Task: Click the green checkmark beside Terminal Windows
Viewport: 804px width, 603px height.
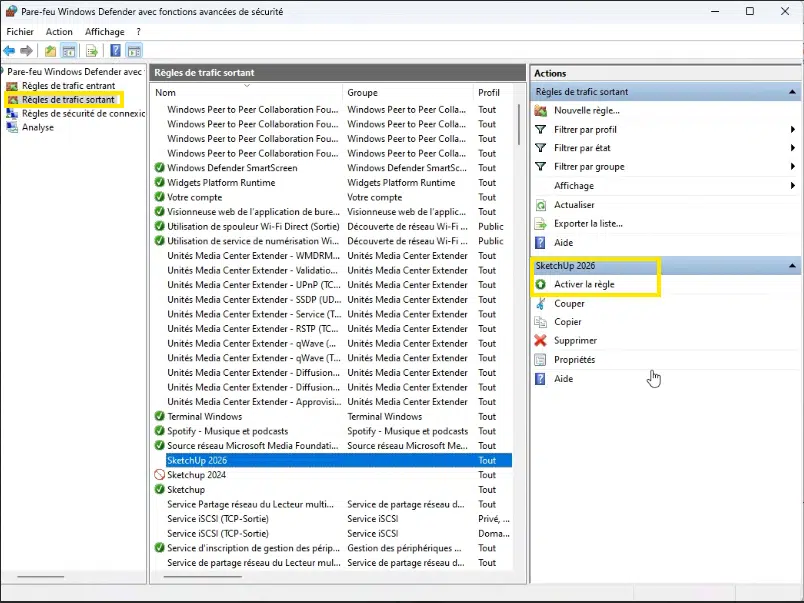Action: pos(159,417)
